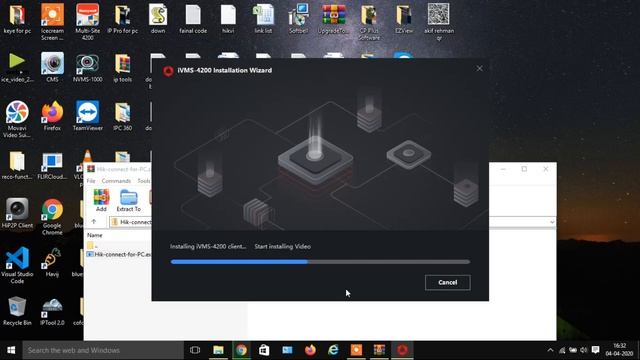Open the Windows Start menu
This screenshot has height=360, width=640.
pyautogui.click(x=11, y=350)
